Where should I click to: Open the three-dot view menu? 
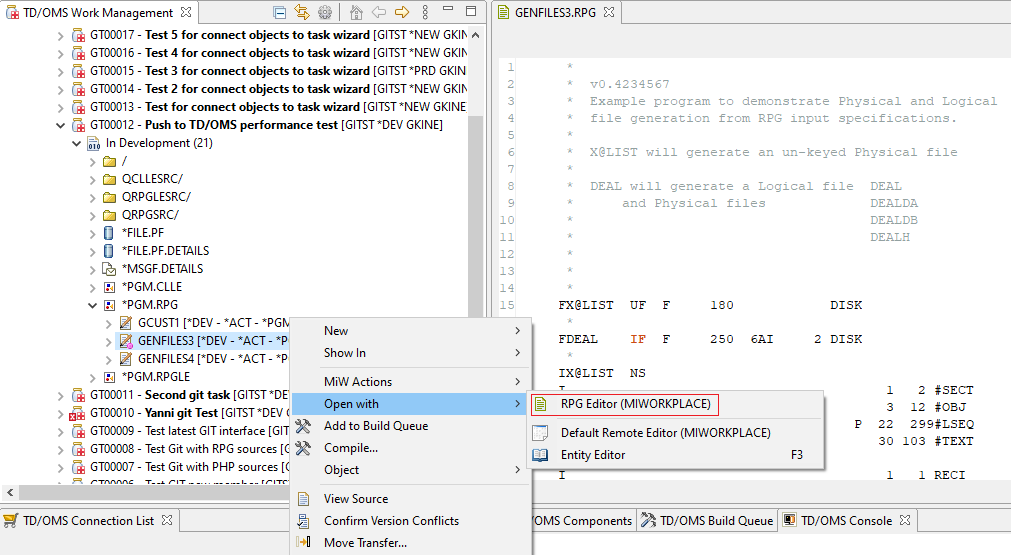point(425,13)
